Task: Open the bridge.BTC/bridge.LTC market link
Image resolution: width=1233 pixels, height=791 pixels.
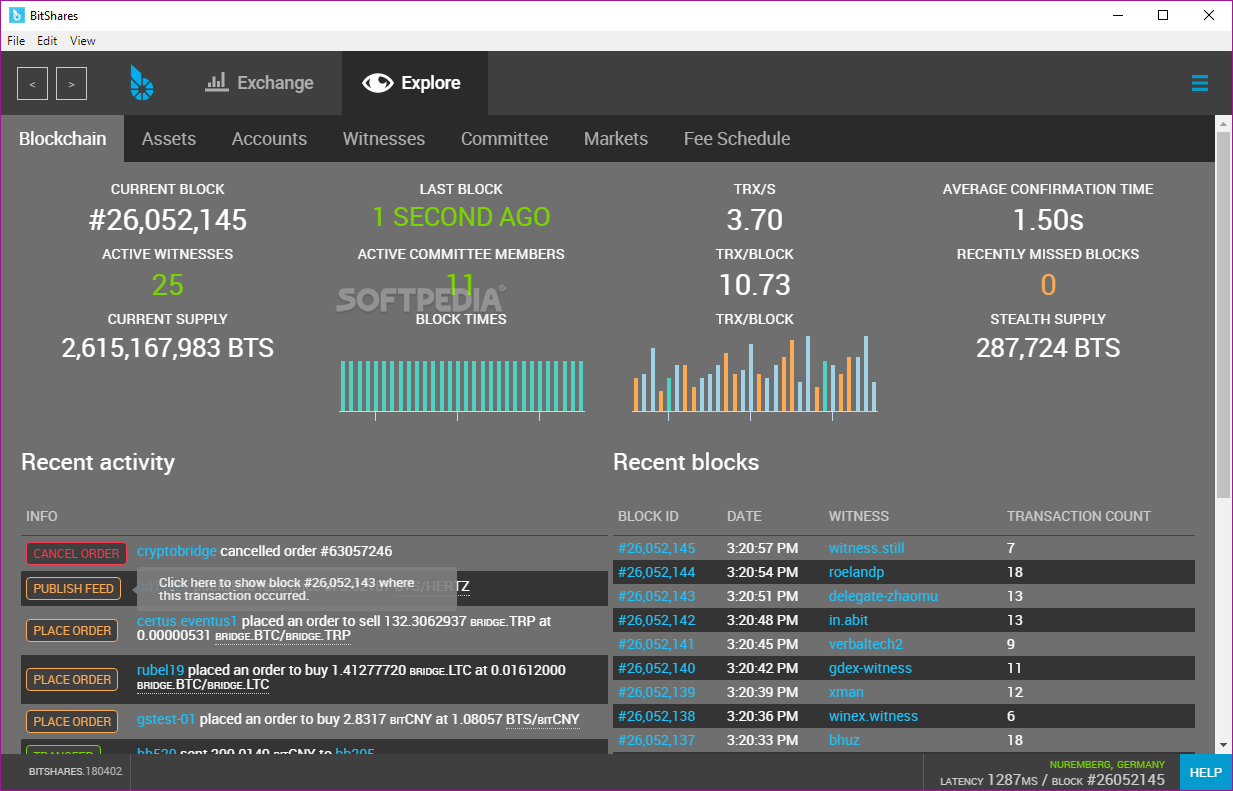Action: tap(203, 685)
